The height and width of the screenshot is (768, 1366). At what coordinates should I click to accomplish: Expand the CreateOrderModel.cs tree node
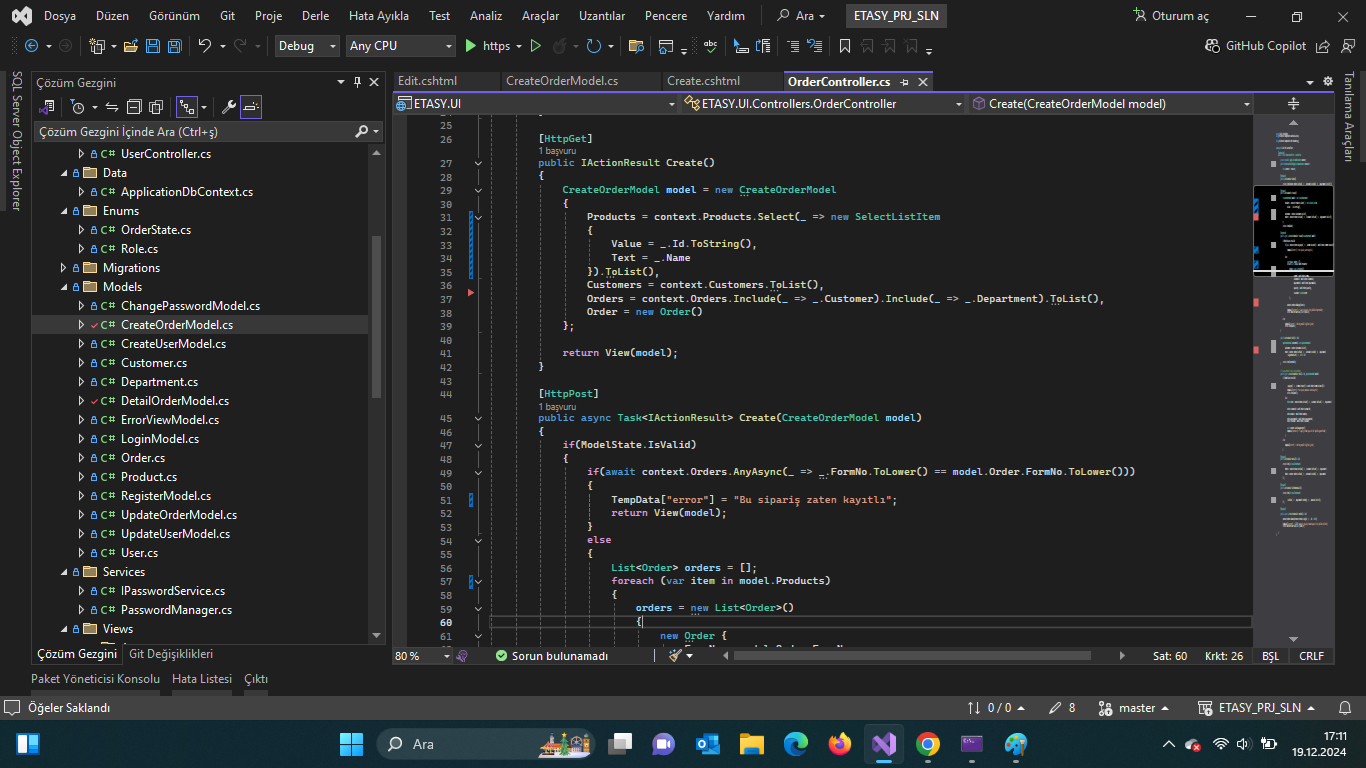pos(82,325)
